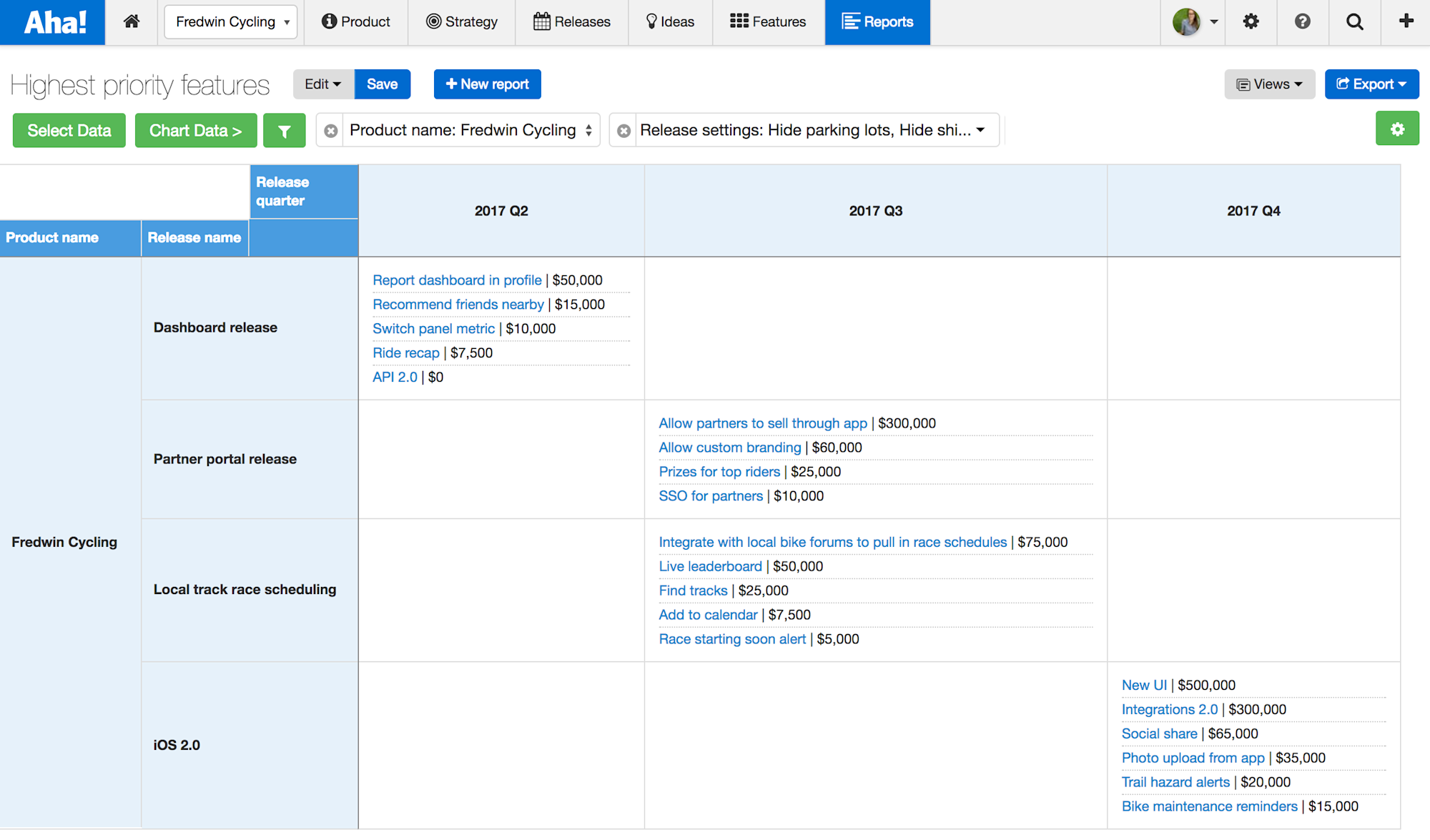This screenshot has height=840, width=1430.
Task: Remove the Product name filter
Action: pyautogui.click(x=330, y=130)
